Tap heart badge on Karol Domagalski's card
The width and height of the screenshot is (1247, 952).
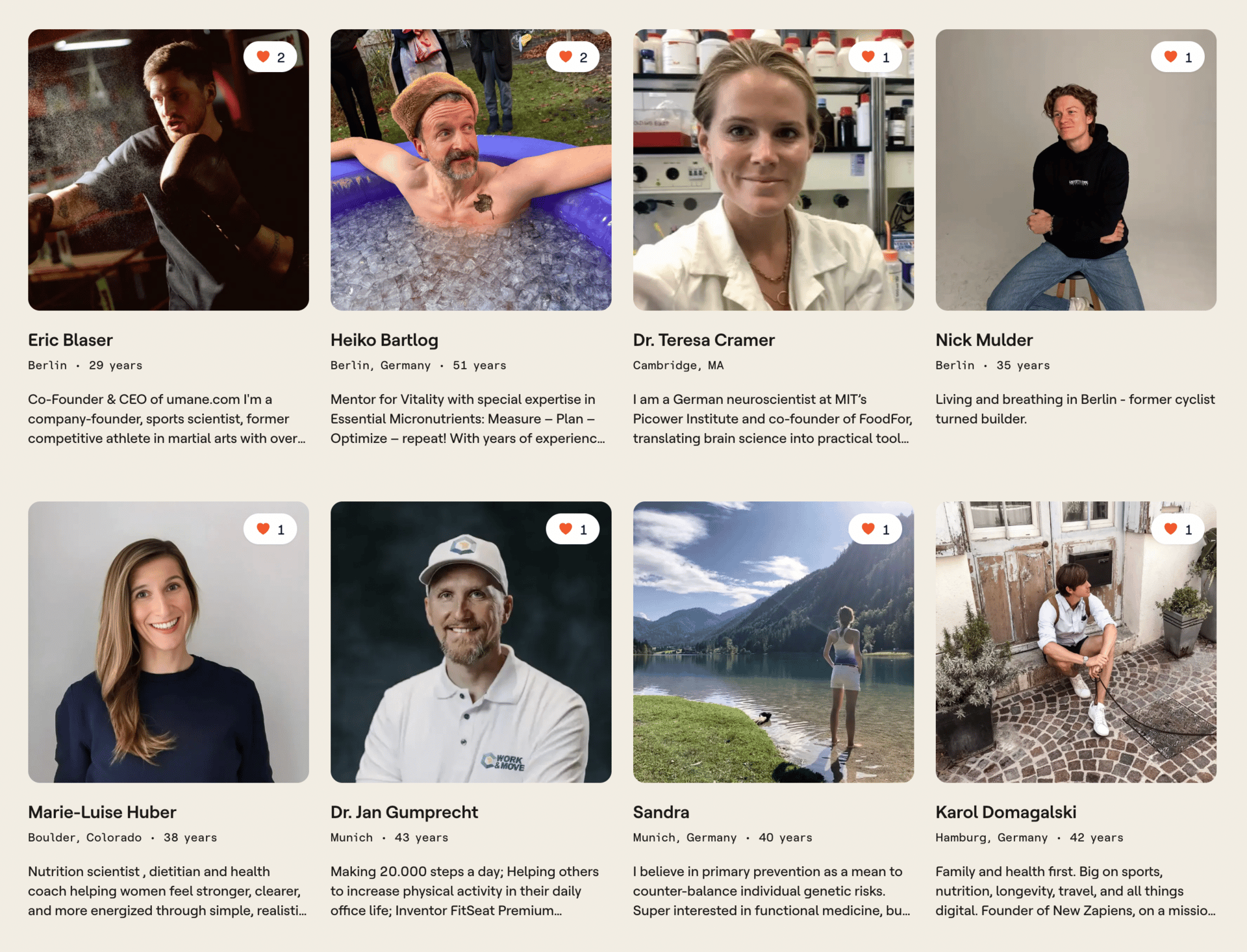(1178, 529)
